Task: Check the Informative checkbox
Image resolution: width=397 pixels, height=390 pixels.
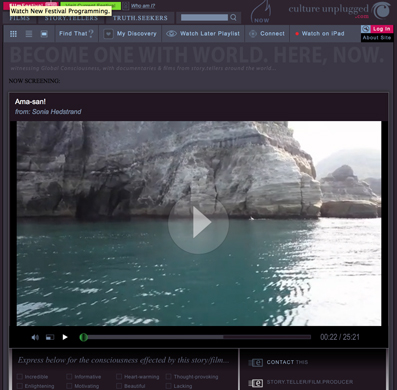Action: click(69, 377)
